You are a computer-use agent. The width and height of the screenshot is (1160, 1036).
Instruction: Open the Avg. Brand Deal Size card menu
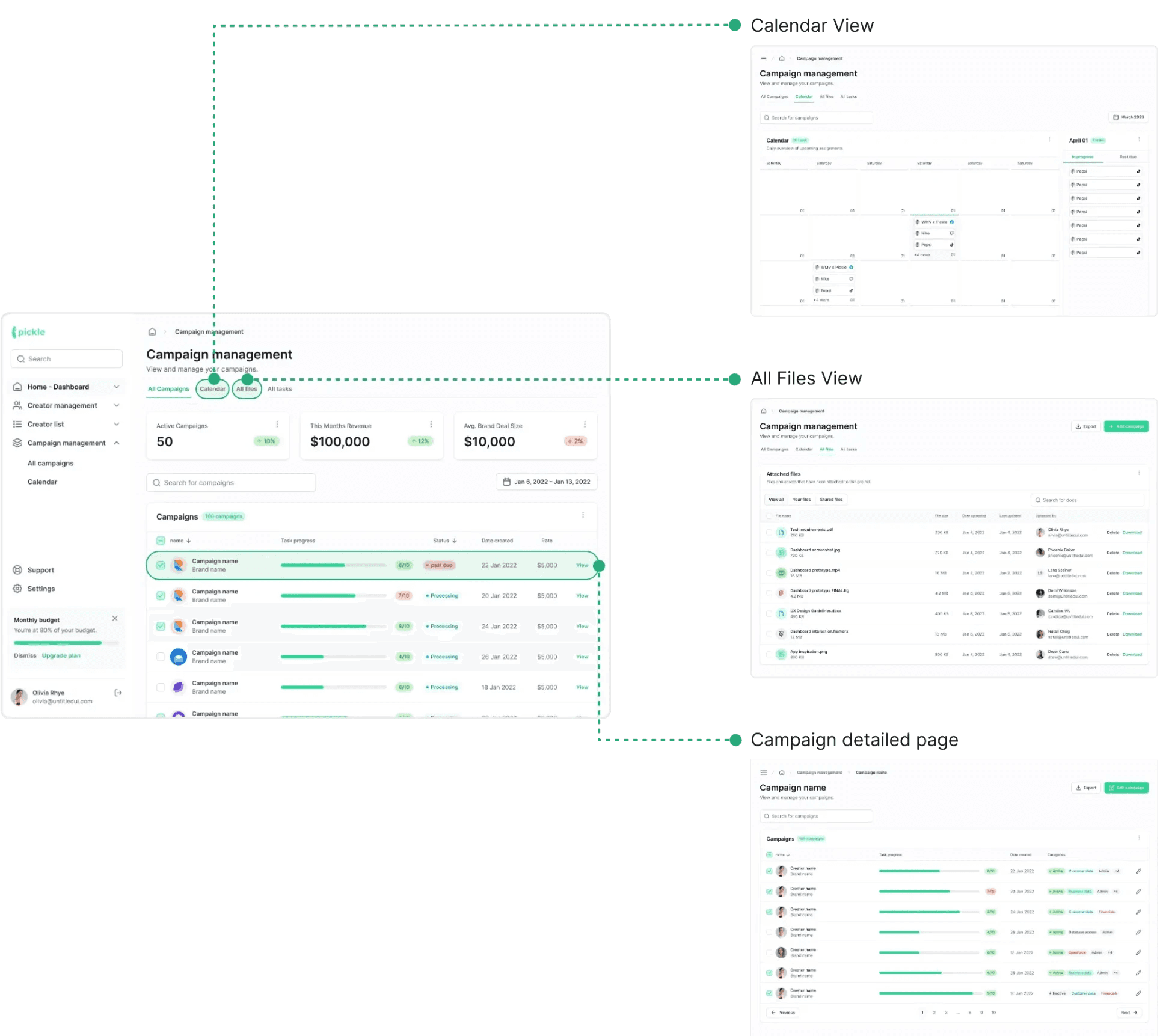[585, 425]
